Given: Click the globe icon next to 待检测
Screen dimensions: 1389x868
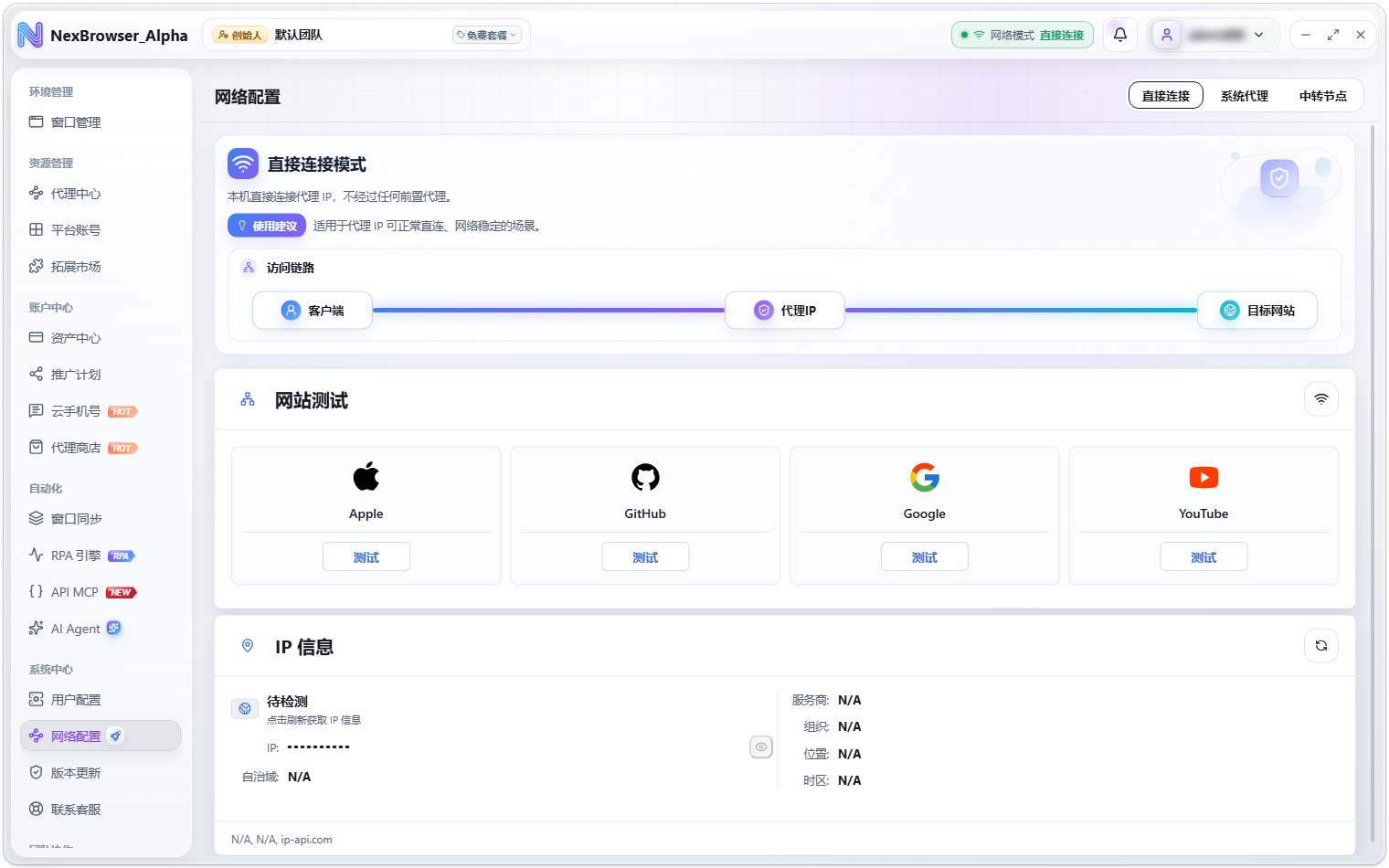Looking at the screenshot, I should tap(245, 708).
